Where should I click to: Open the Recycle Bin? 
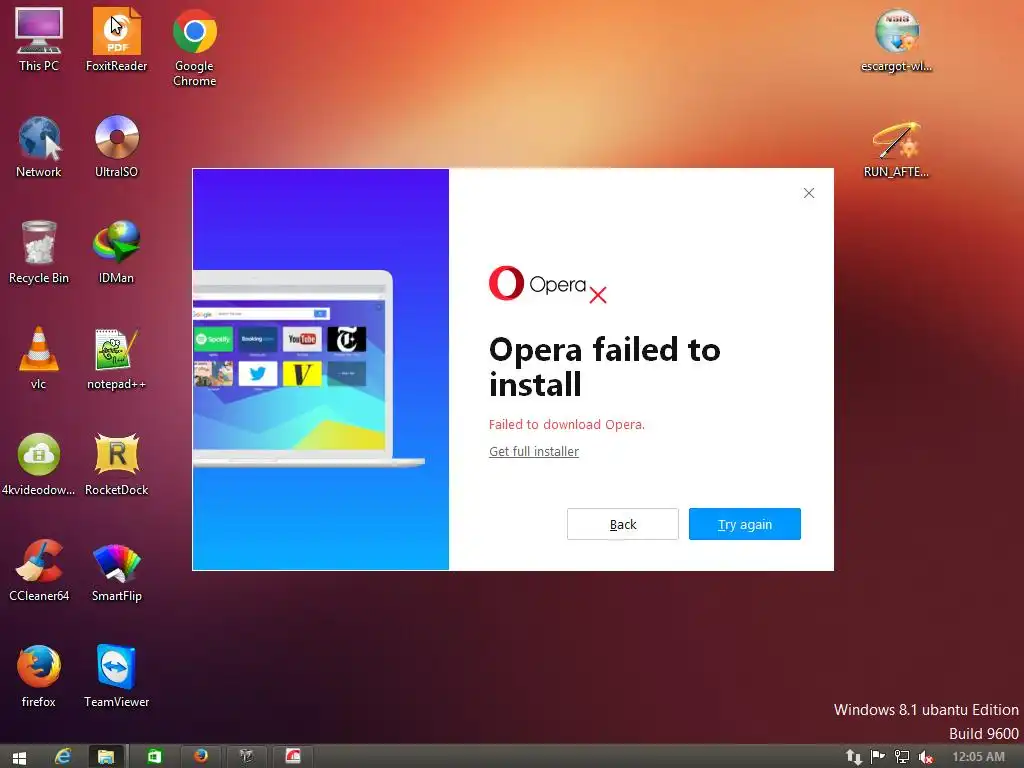pyautogui.click(x=39, y=252)
